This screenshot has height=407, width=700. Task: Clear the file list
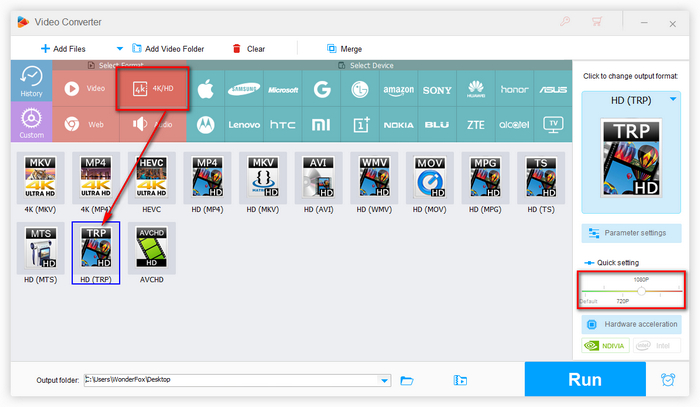(249, 49)
